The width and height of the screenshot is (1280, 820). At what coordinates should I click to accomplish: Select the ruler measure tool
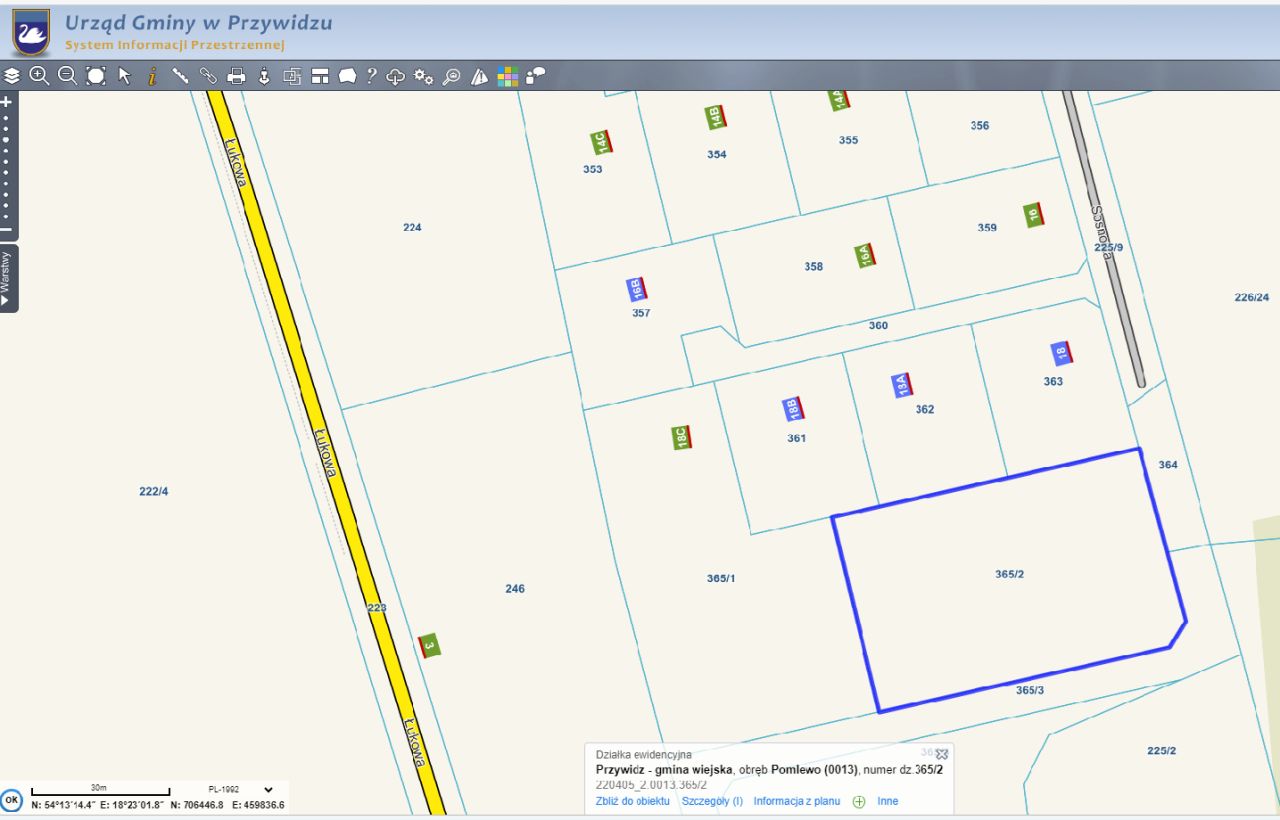[180, 76]
